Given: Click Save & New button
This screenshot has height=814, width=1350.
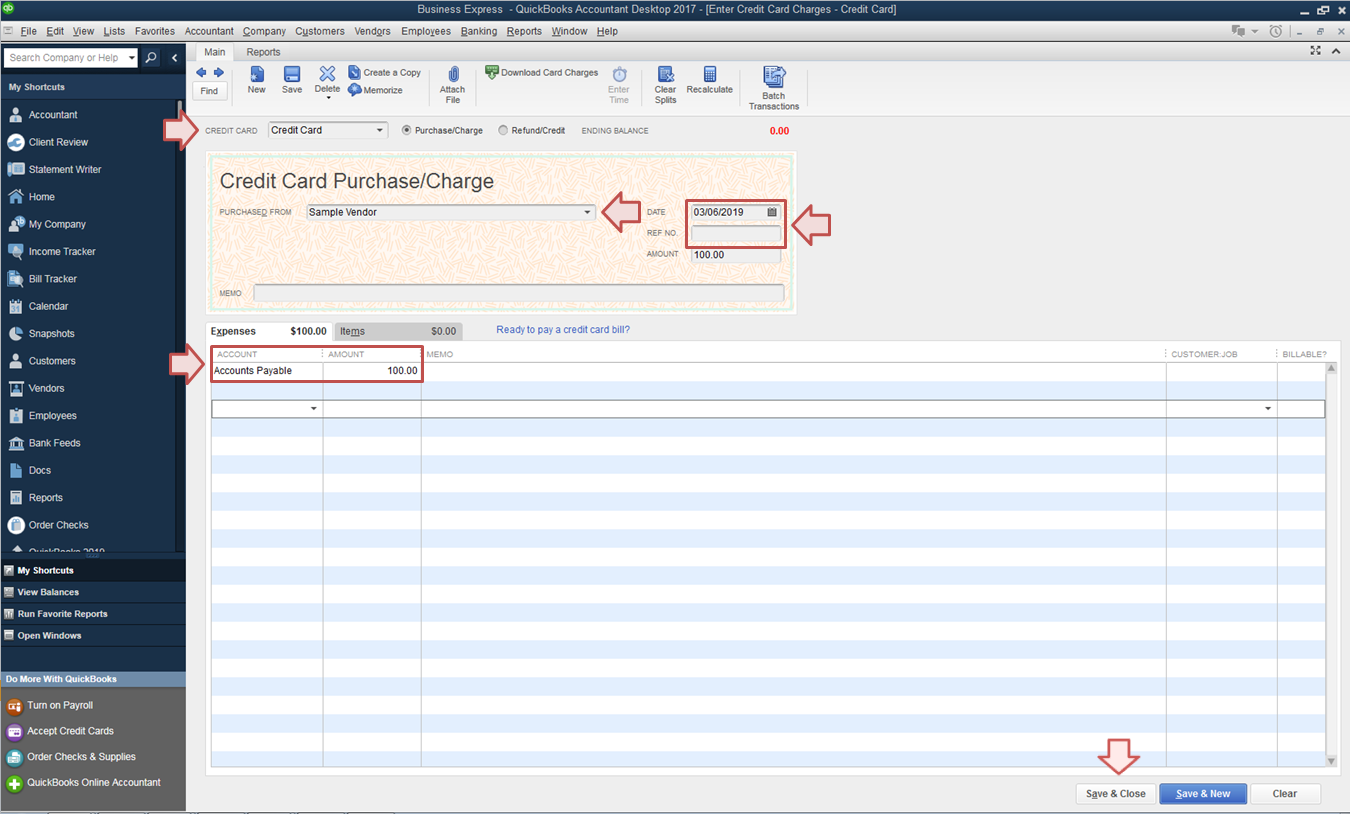Looking at the screenshot, I should pos(1203,794).
